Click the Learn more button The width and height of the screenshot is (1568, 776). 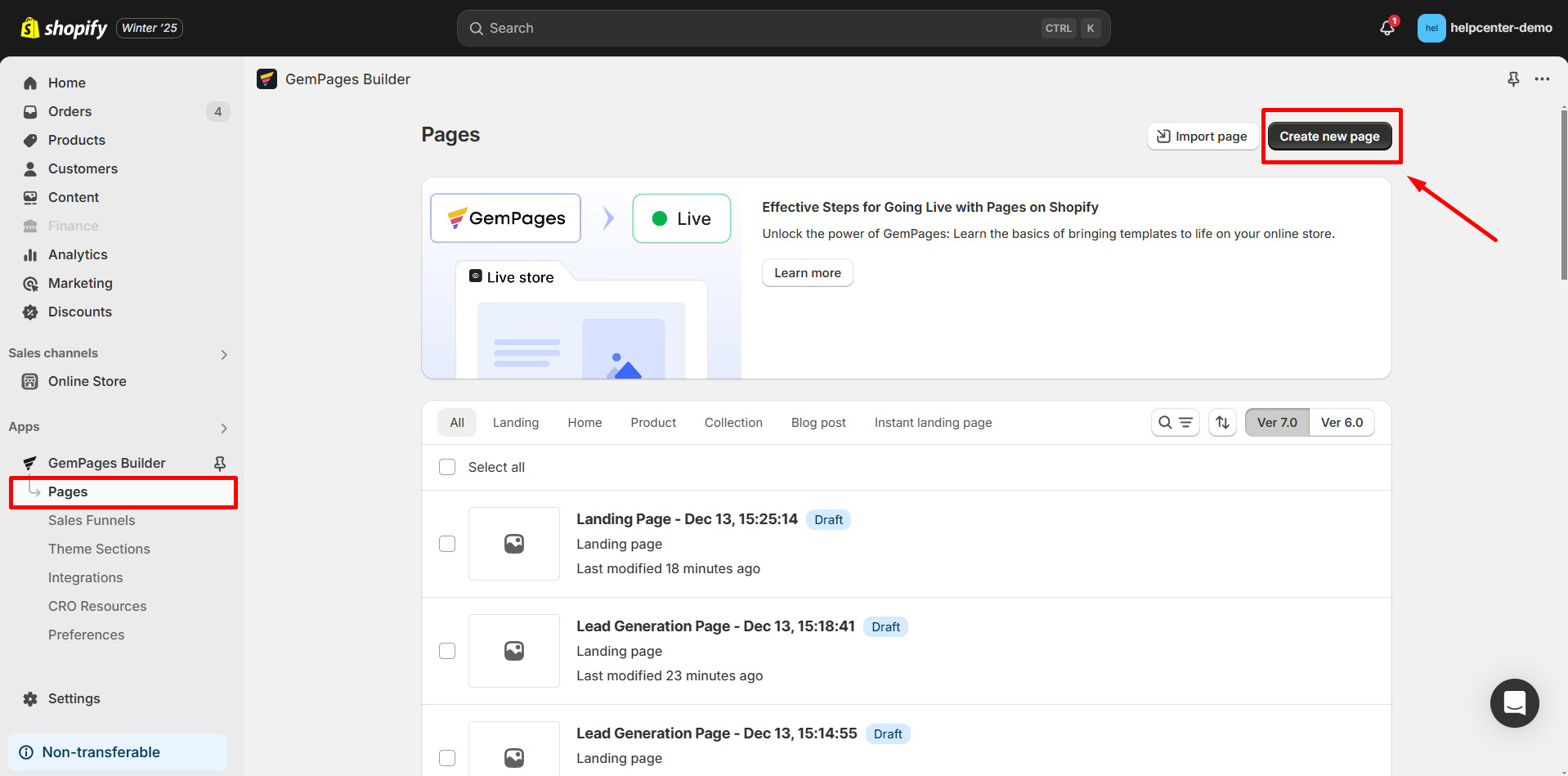(807, 272)
